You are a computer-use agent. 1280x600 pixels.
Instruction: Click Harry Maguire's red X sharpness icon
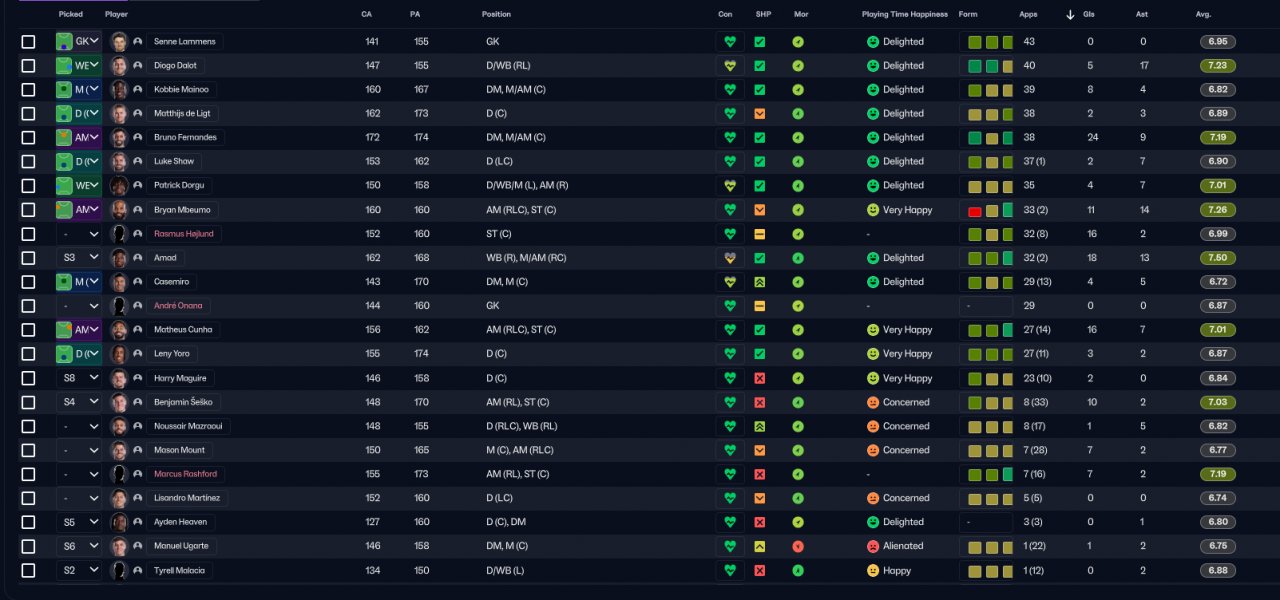[x=760, y=378]
